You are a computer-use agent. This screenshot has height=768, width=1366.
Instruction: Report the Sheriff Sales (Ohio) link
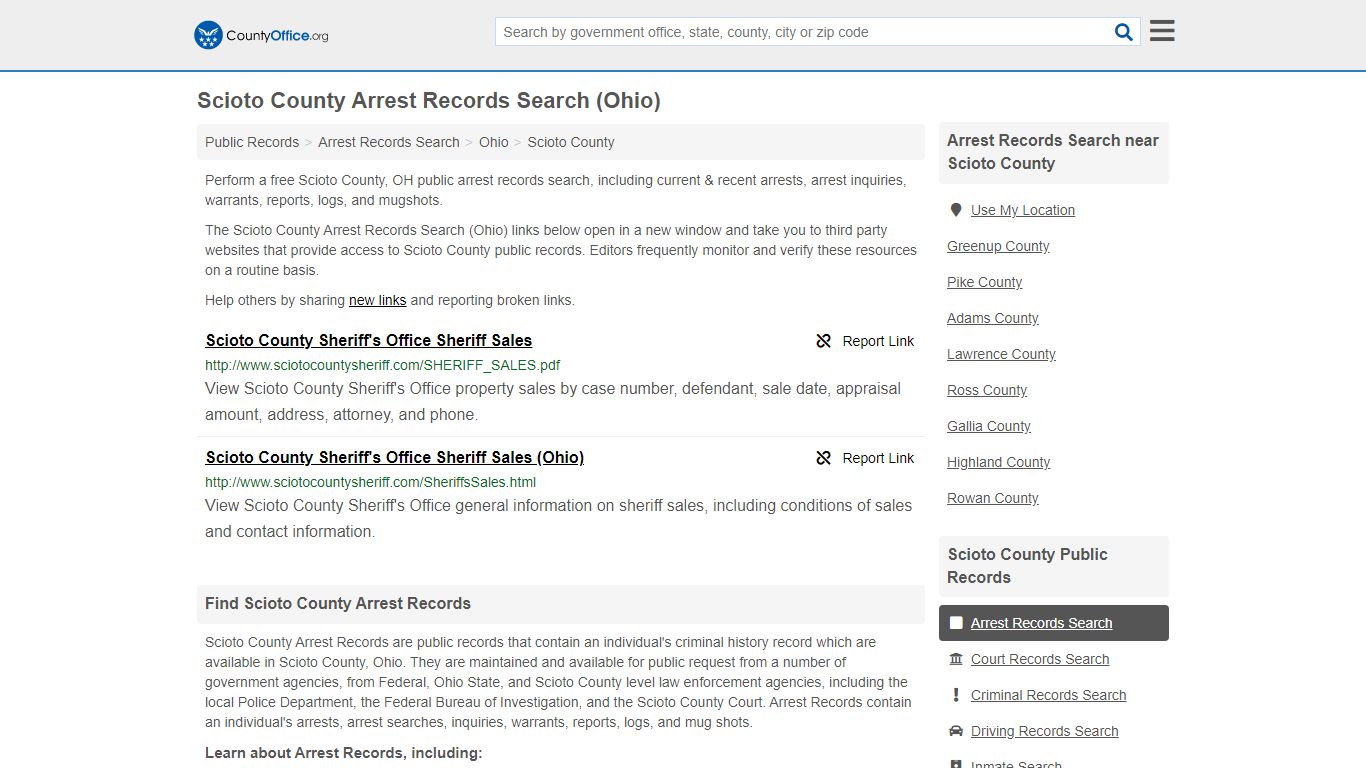(865, 458)
